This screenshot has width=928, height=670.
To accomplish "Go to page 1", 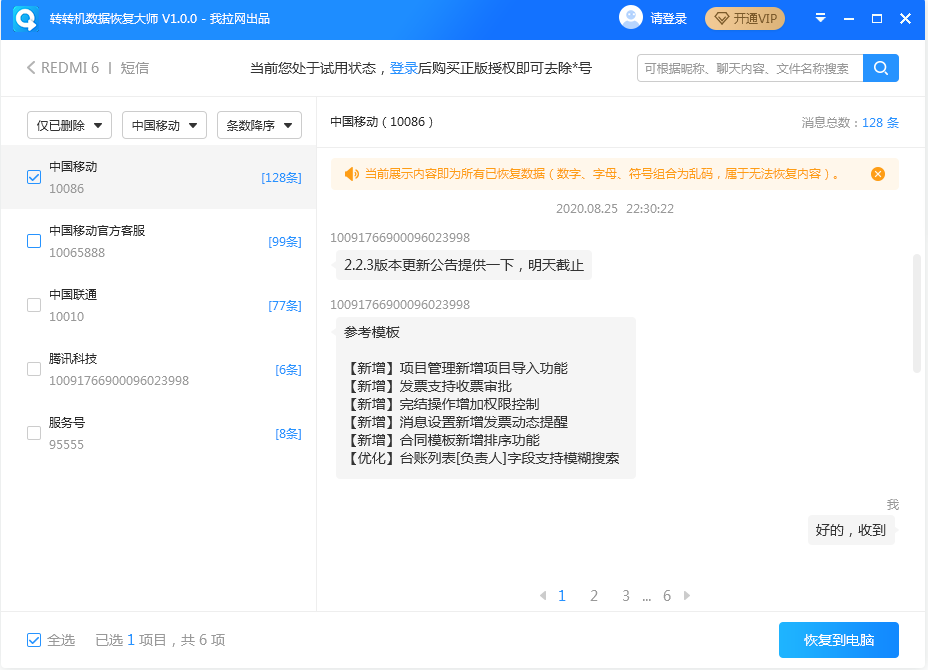I will click(x=562, y=595).
